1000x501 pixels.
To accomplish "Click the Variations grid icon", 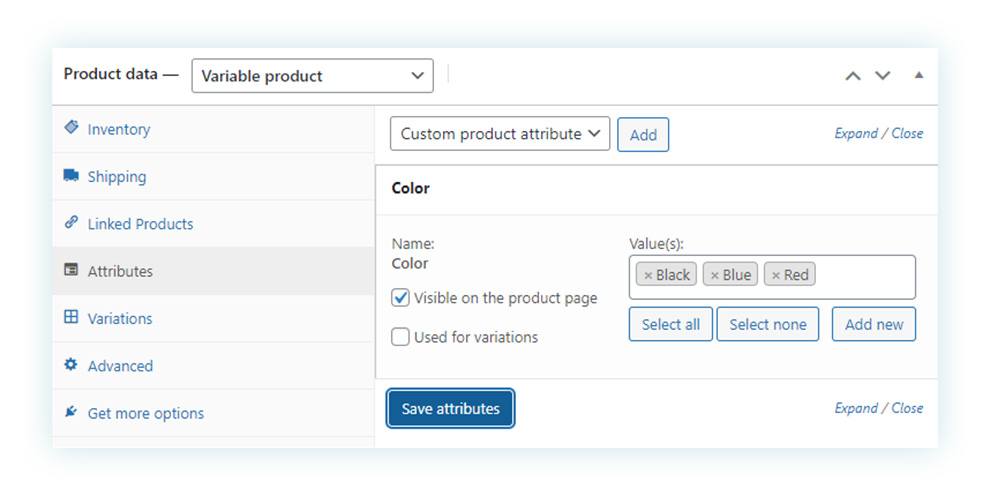I will click(71, 317).
